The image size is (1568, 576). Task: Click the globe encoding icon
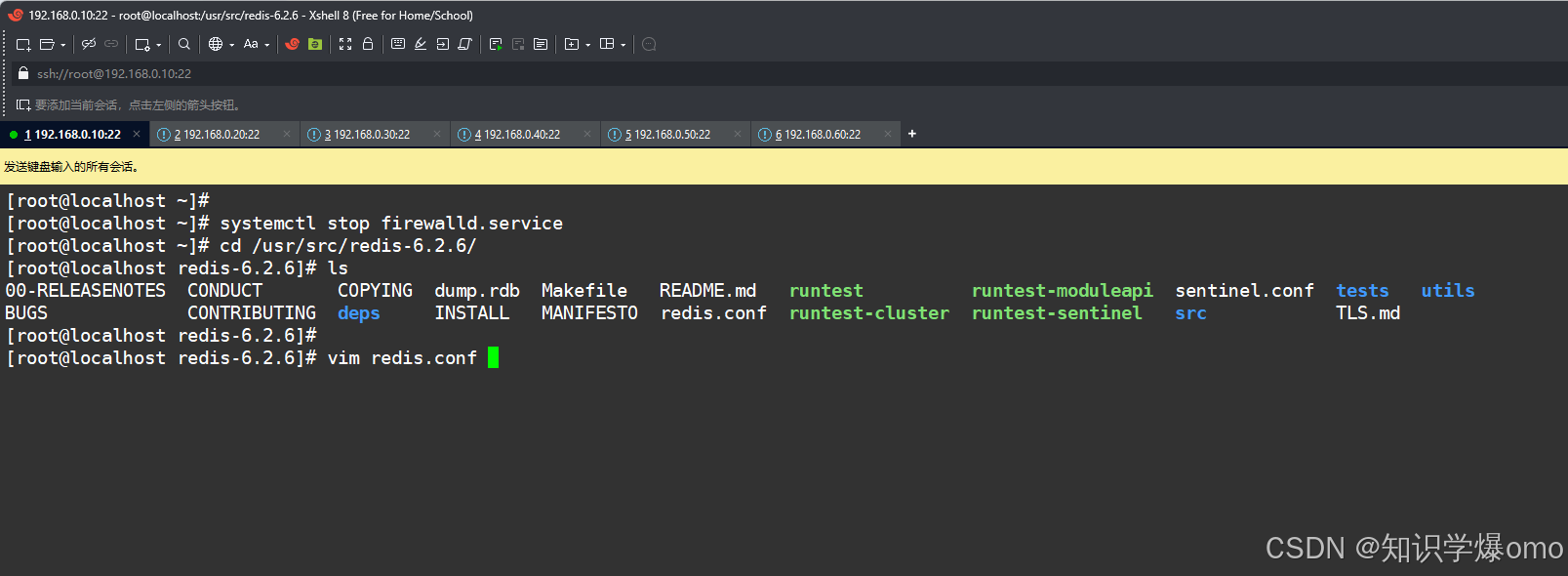pos(216,44)
